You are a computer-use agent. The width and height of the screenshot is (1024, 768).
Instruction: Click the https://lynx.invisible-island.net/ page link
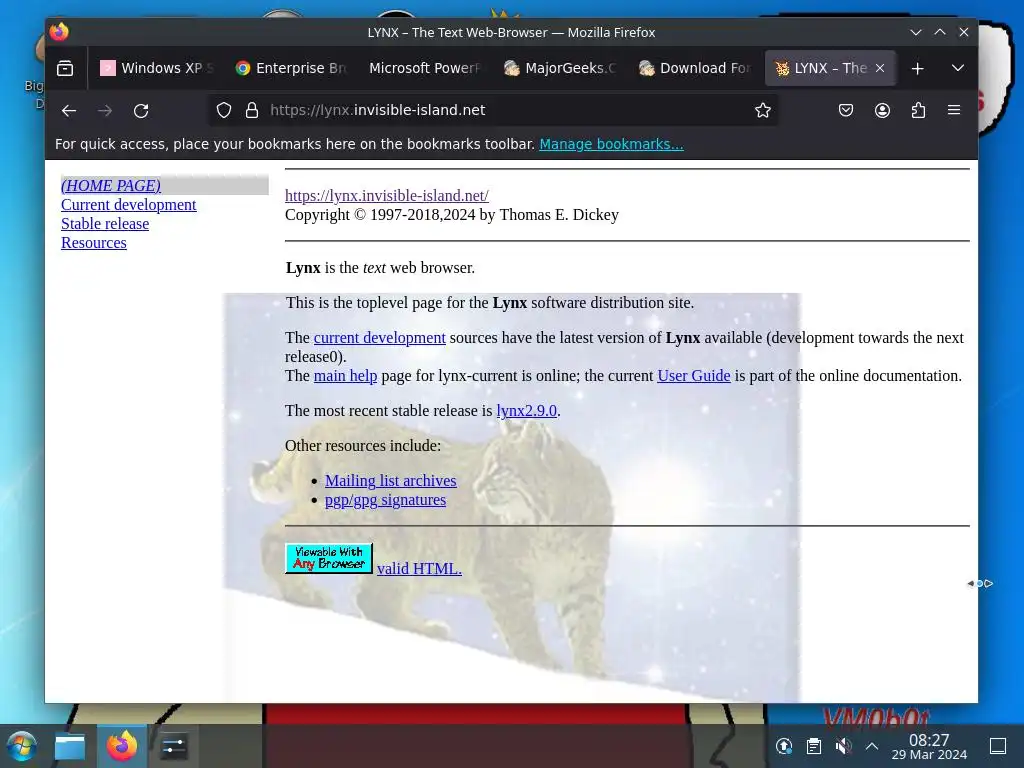(387, 195)
